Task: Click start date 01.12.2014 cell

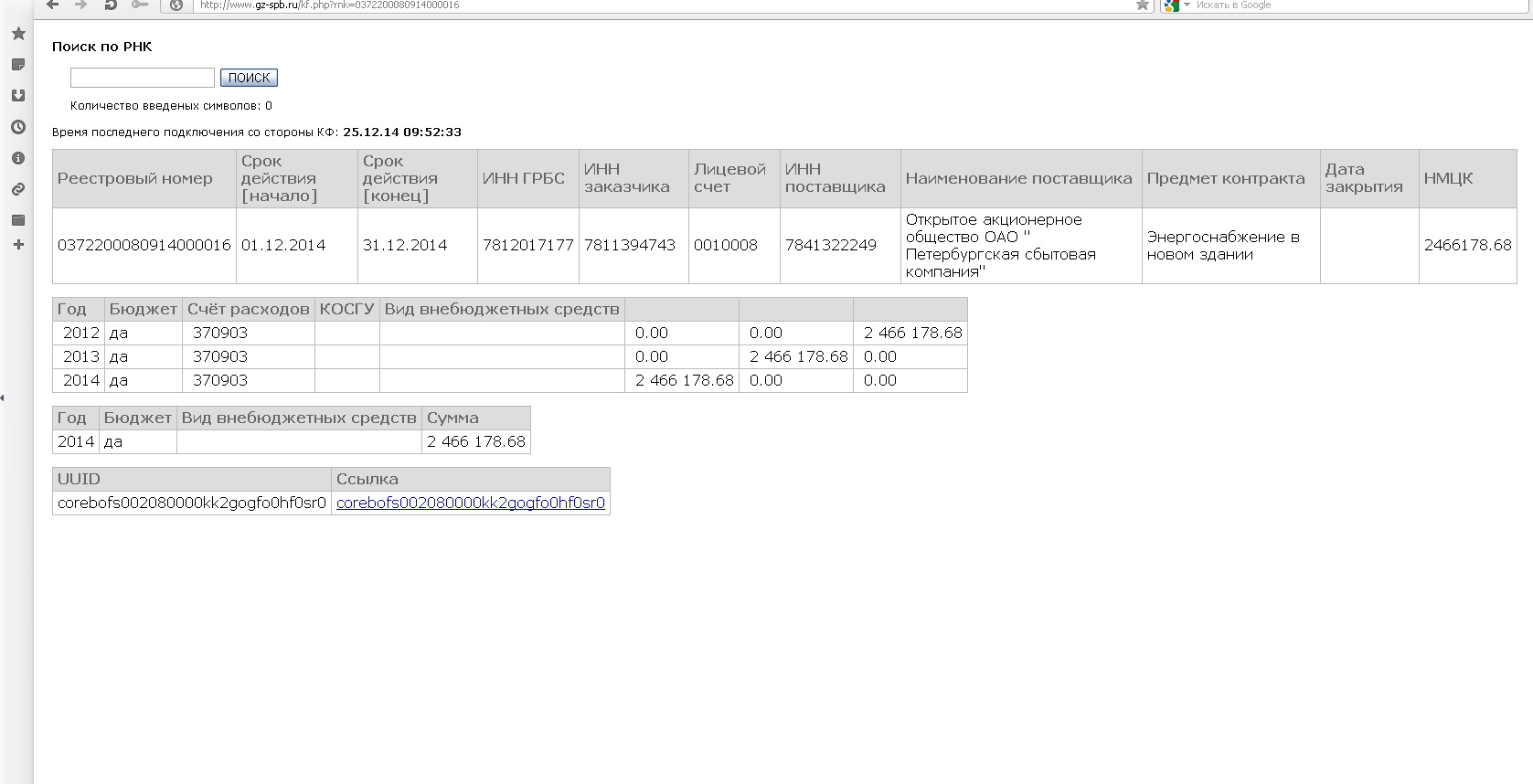Action: point(297,246)
